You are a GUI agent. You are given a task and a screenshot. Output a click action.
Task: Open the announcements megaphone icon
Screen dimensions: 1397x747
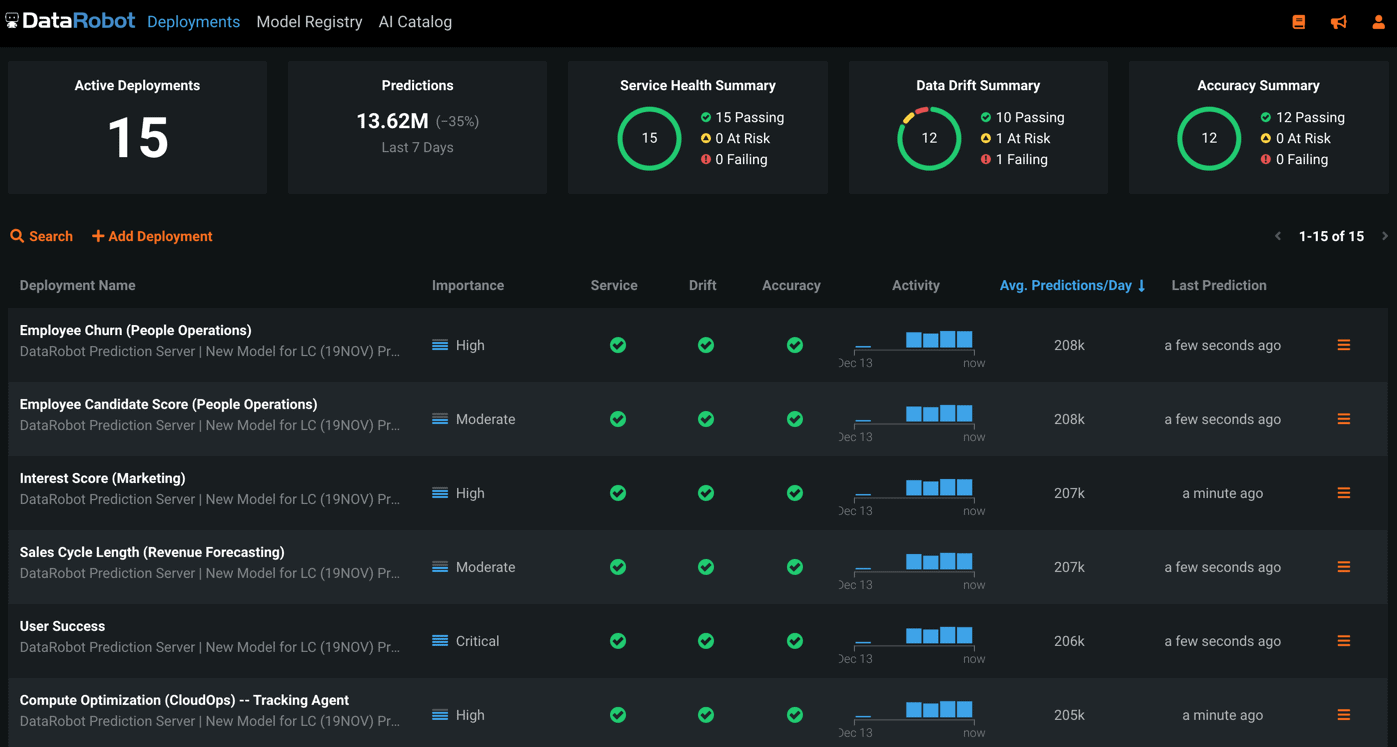pos(1338,22)
